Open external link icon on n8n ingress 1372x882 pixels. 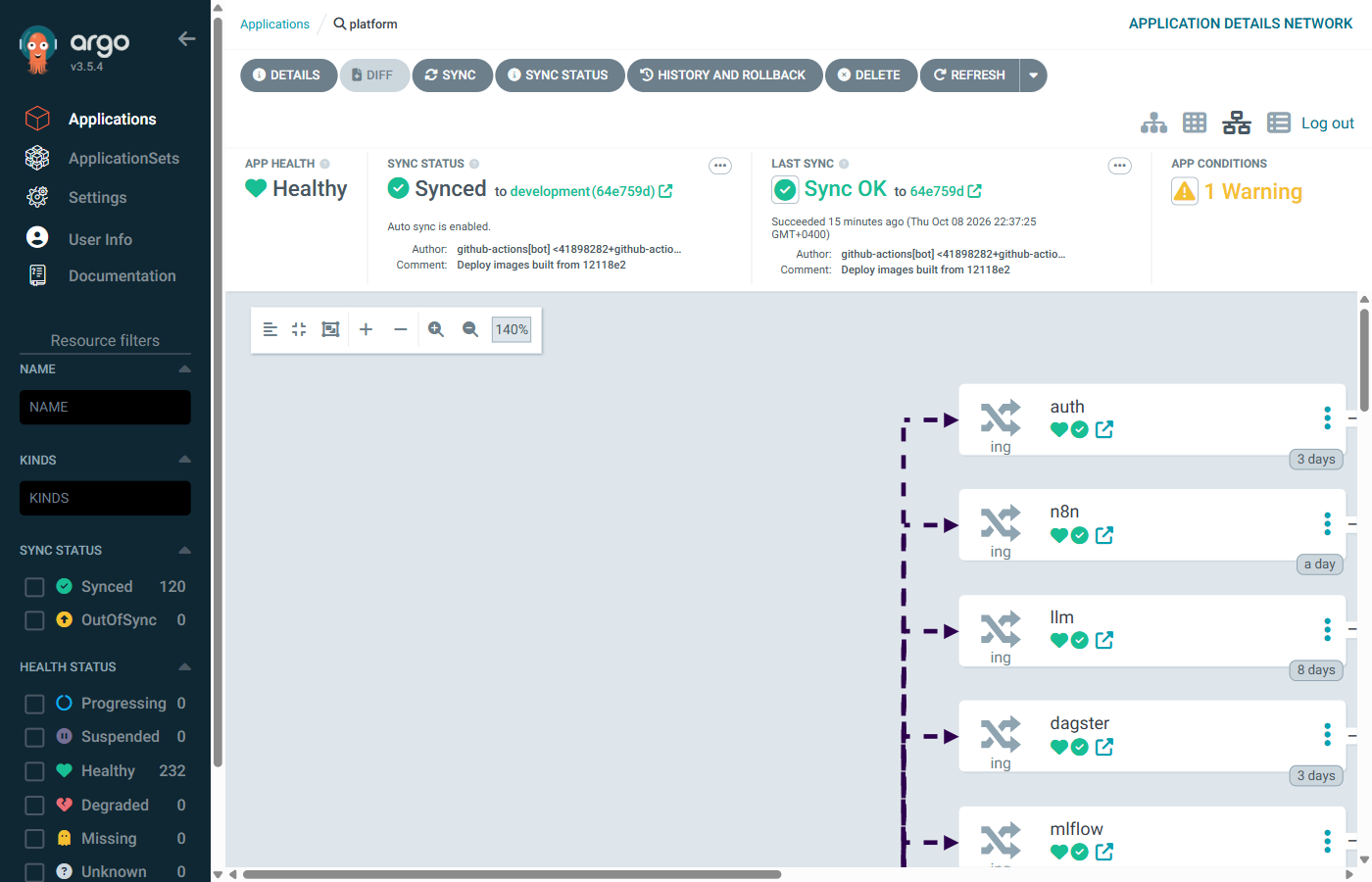[1104, 535]
